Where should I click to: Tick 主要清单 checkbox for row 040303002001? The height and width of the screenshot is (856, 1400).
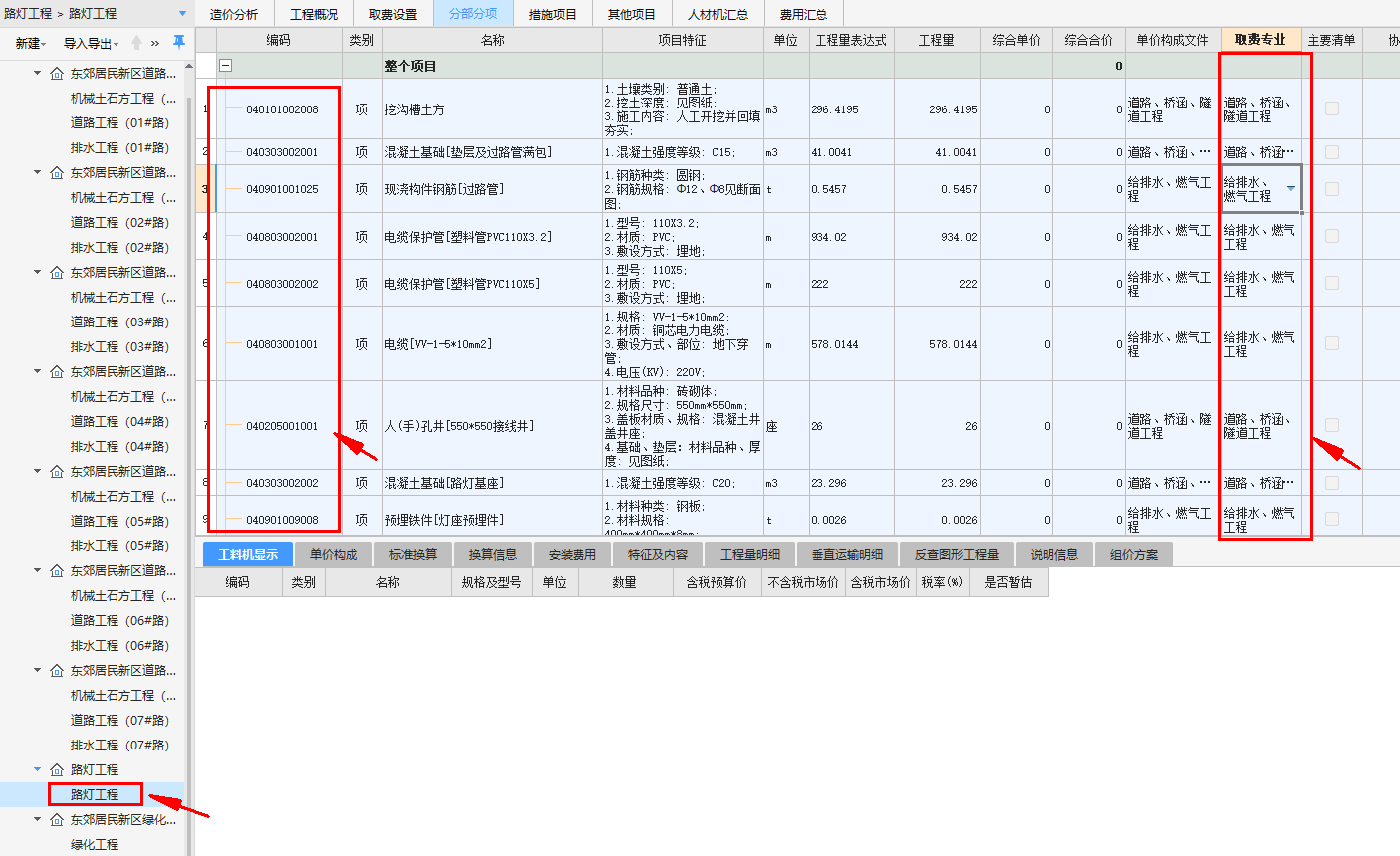[1332, 152]
